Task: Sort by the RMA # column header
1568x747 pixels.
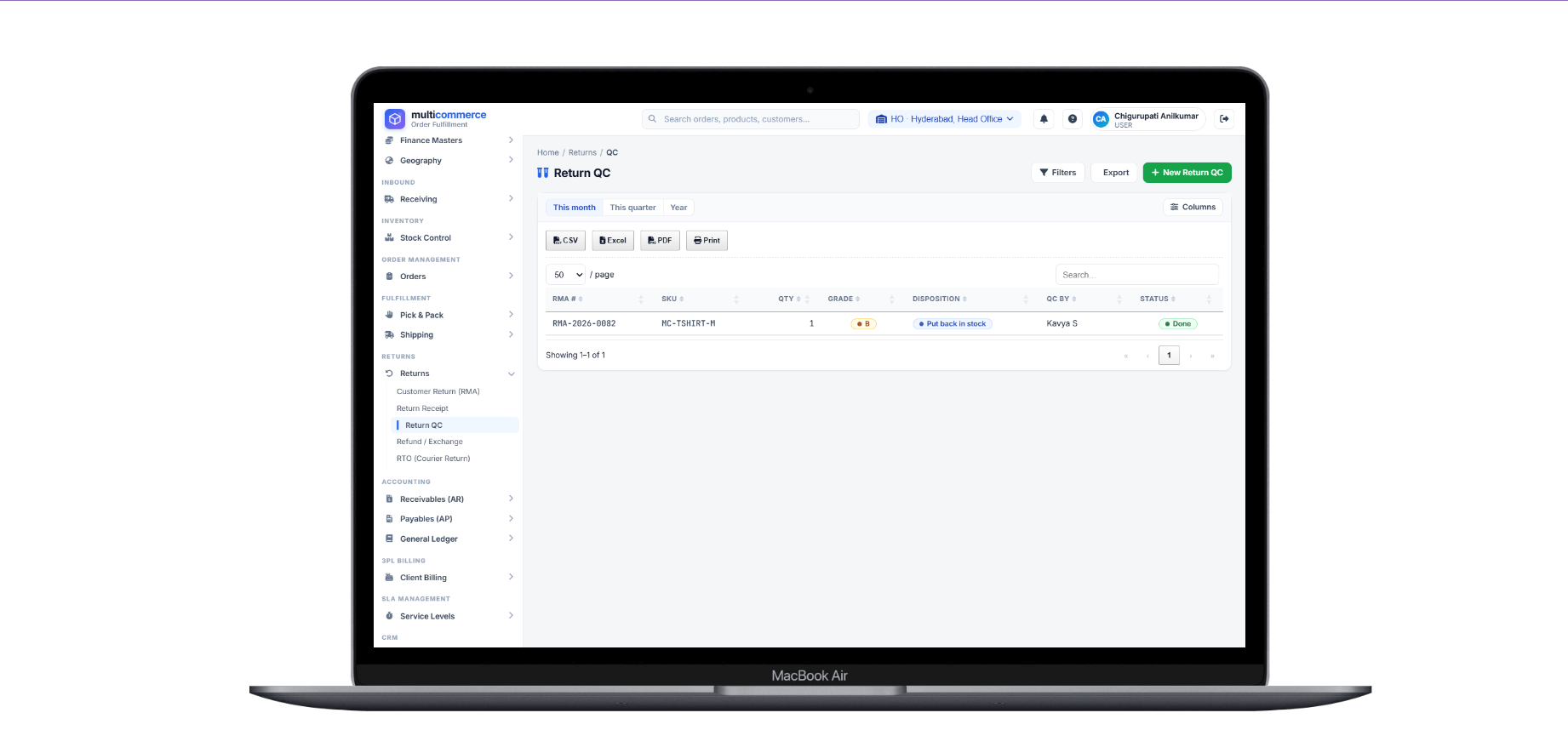Action: 567,299
